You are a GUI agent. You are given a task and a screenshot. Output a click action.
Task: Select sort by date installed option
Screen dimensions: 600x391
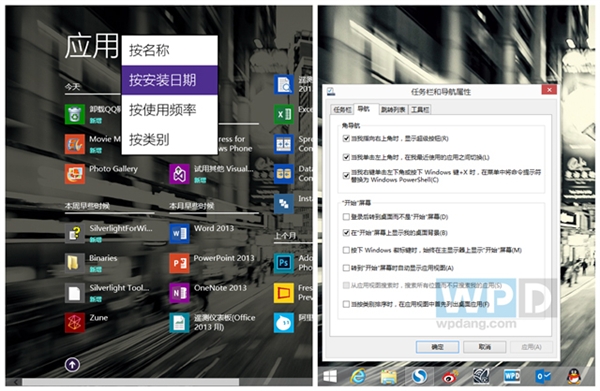click(170, 80)
